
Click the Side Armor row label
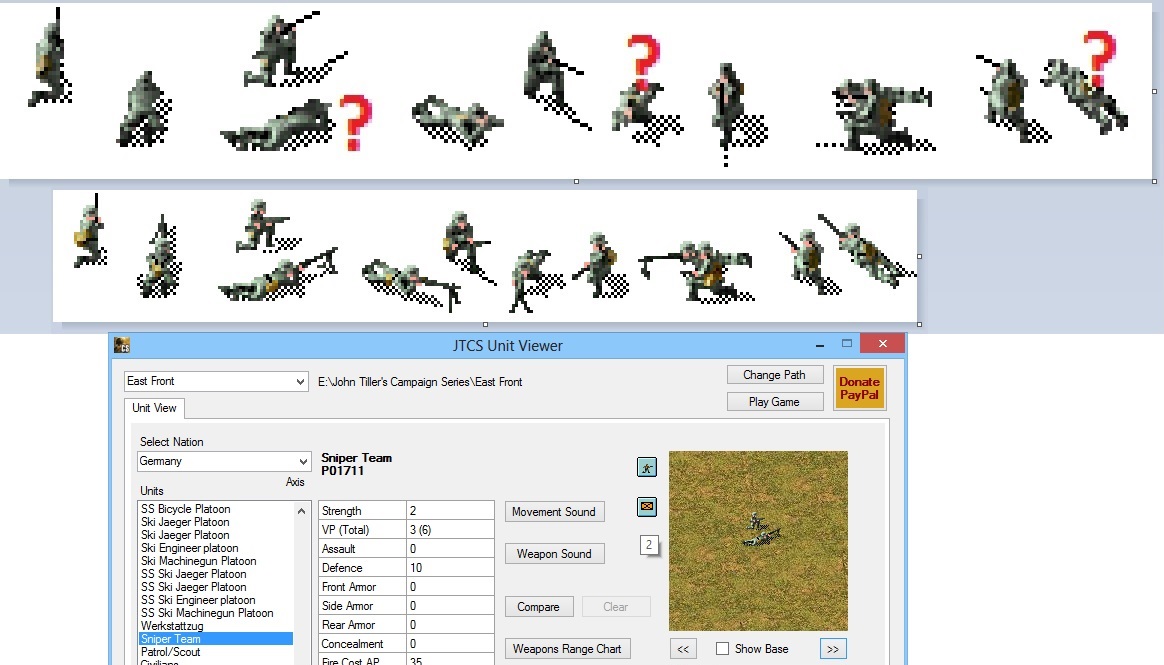click(x=362, y=606)
